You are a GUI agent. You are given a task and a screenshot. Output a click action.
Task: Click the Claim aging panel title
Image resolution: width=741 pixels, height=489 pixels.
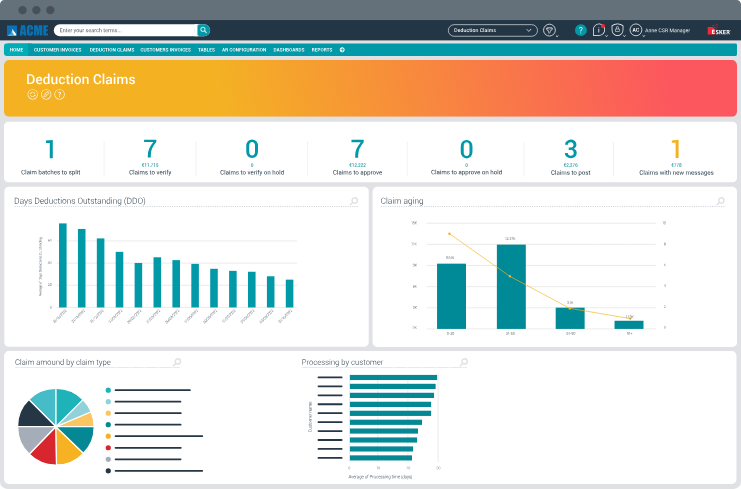pos(402,201)
